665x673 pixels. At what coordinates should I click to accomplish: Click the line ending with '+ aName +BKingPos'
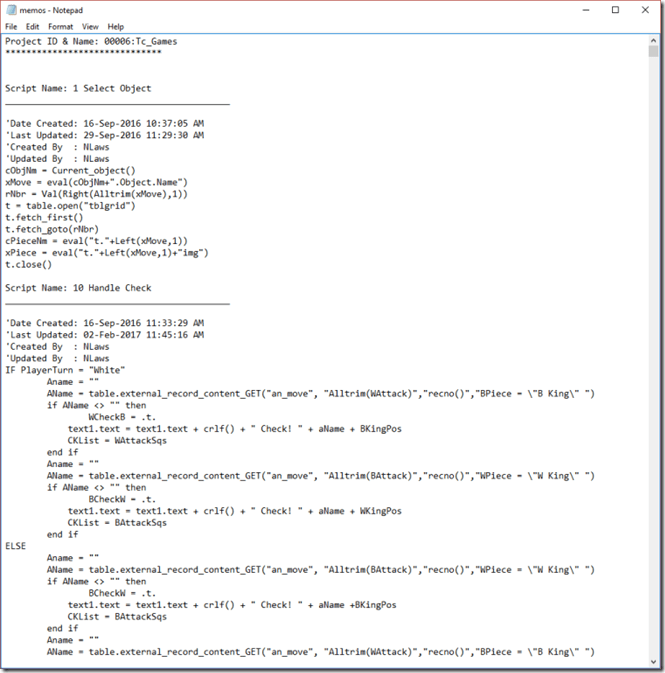(x=232, y=605)
